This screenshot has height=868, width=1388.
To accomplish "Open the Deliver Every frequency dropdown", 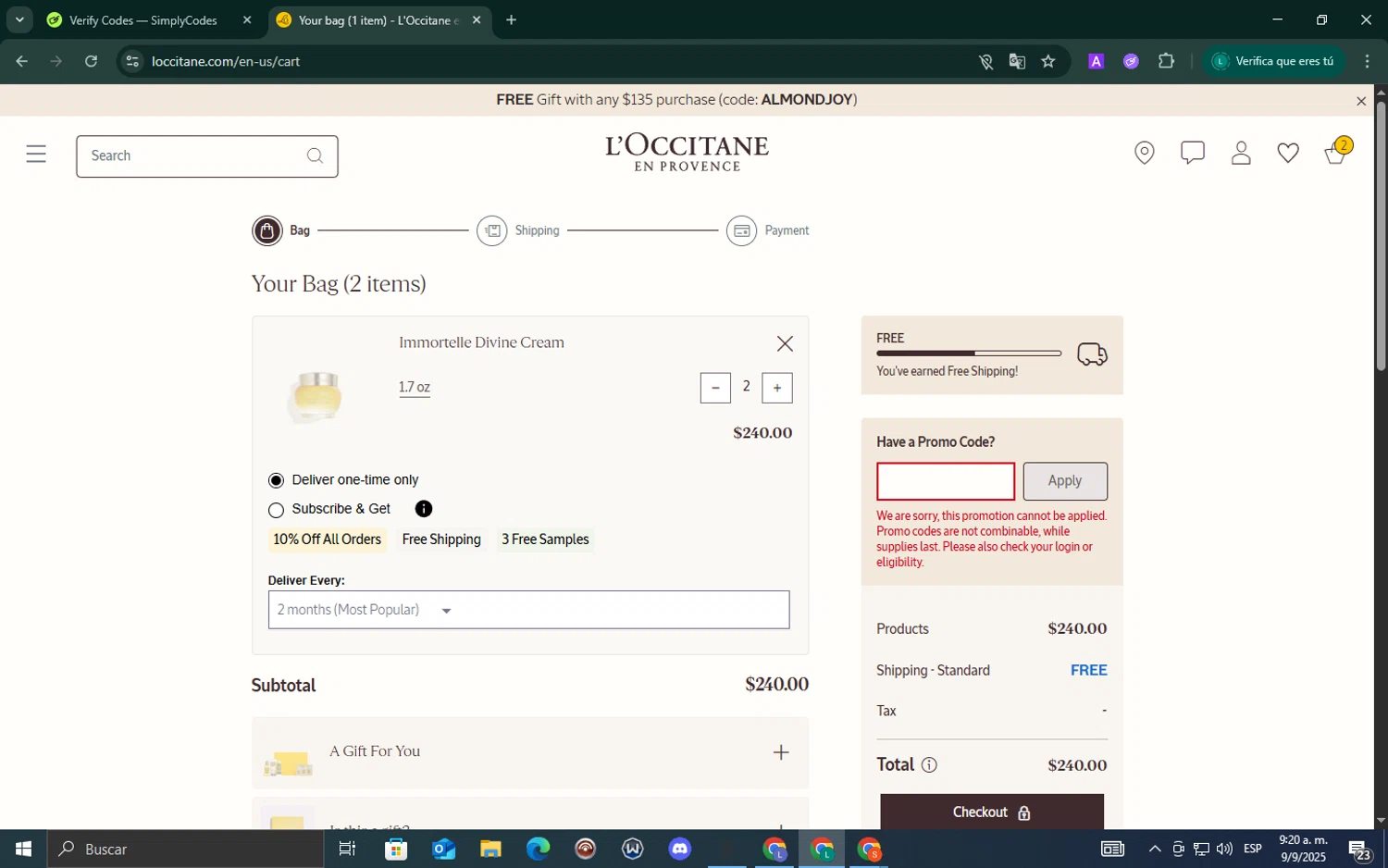I will tap(528, 610).
